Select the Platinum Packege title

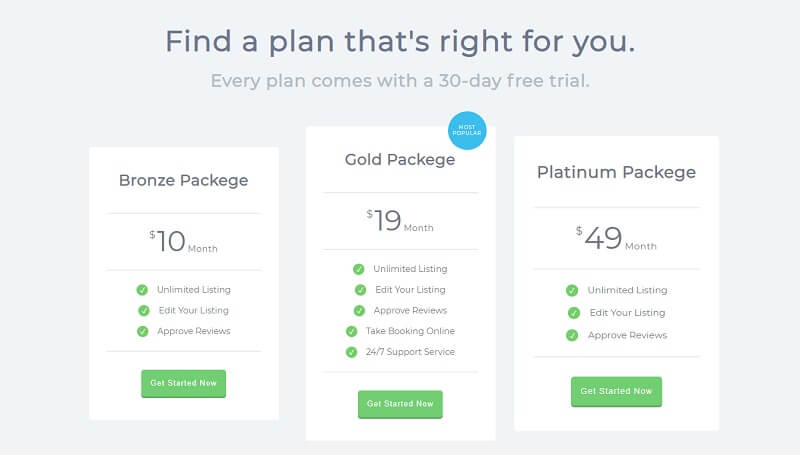coord(616,172)
